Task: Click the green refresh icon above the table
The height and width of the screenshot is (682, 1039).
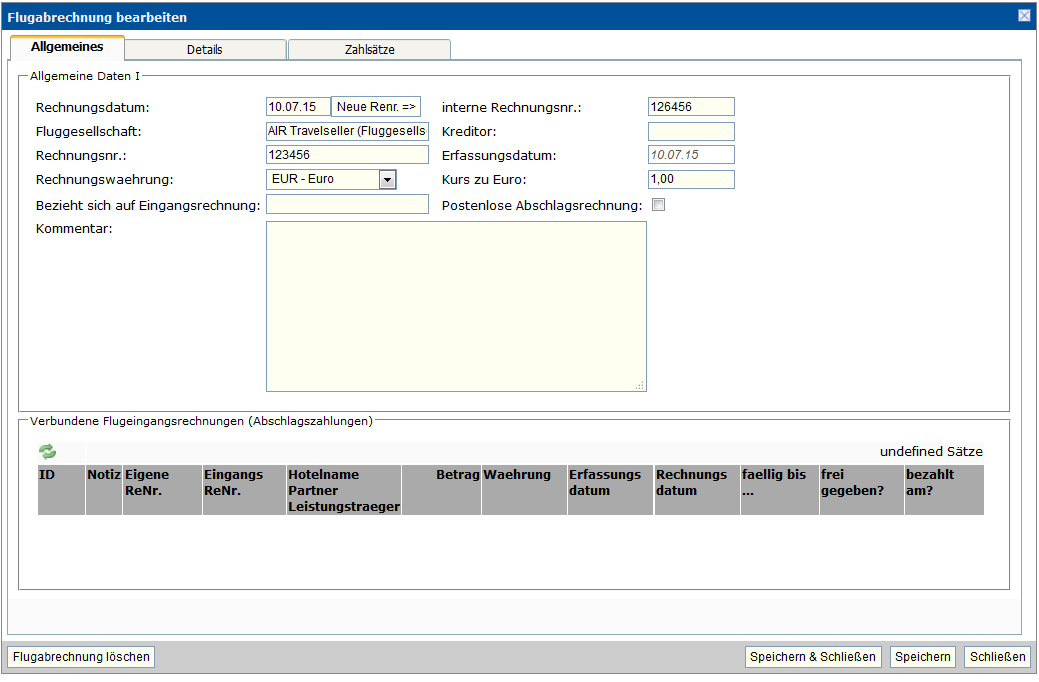Action: 47,452
